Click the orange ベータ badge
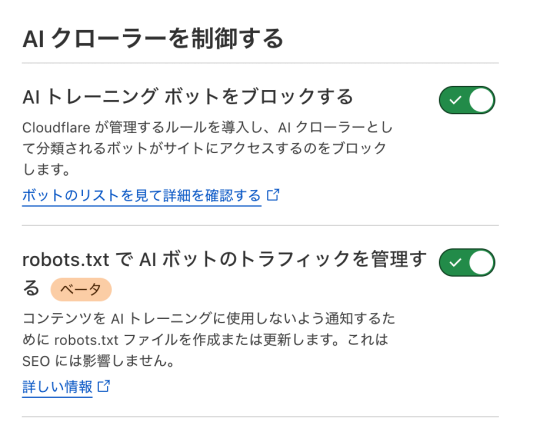The image size is (533, 432). pyautogui.click(x=81, y=290)
